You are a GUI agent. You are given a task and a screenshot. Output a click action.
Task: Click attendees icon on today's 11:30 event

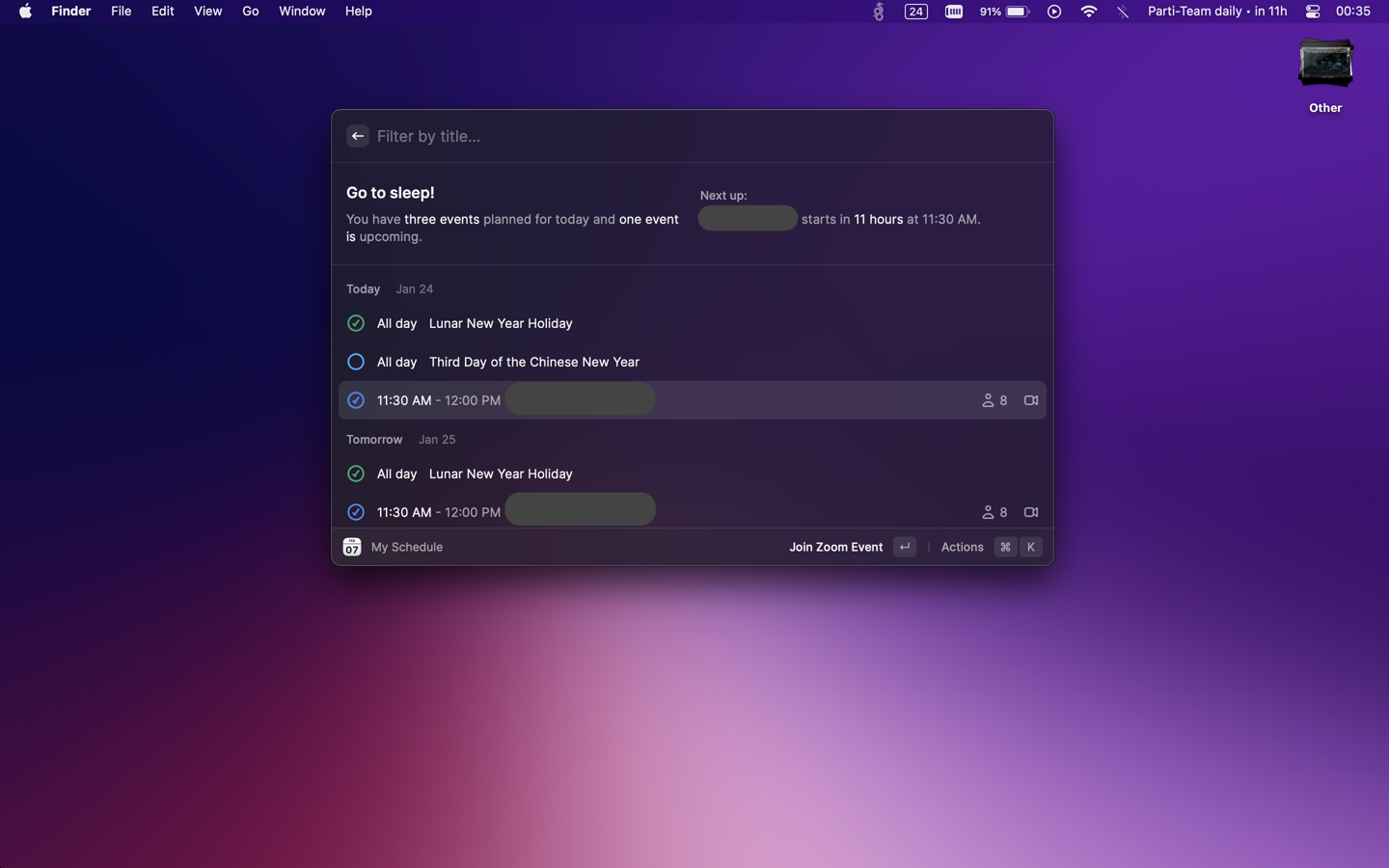(x=988, y=400)
